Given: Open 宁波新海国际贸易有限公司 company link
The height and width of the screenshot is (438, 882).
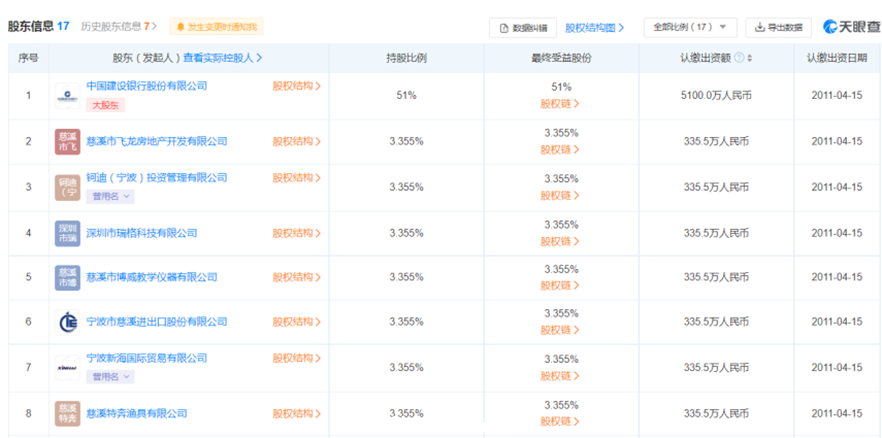Looking at the screenshot, I should coord(147,358).
